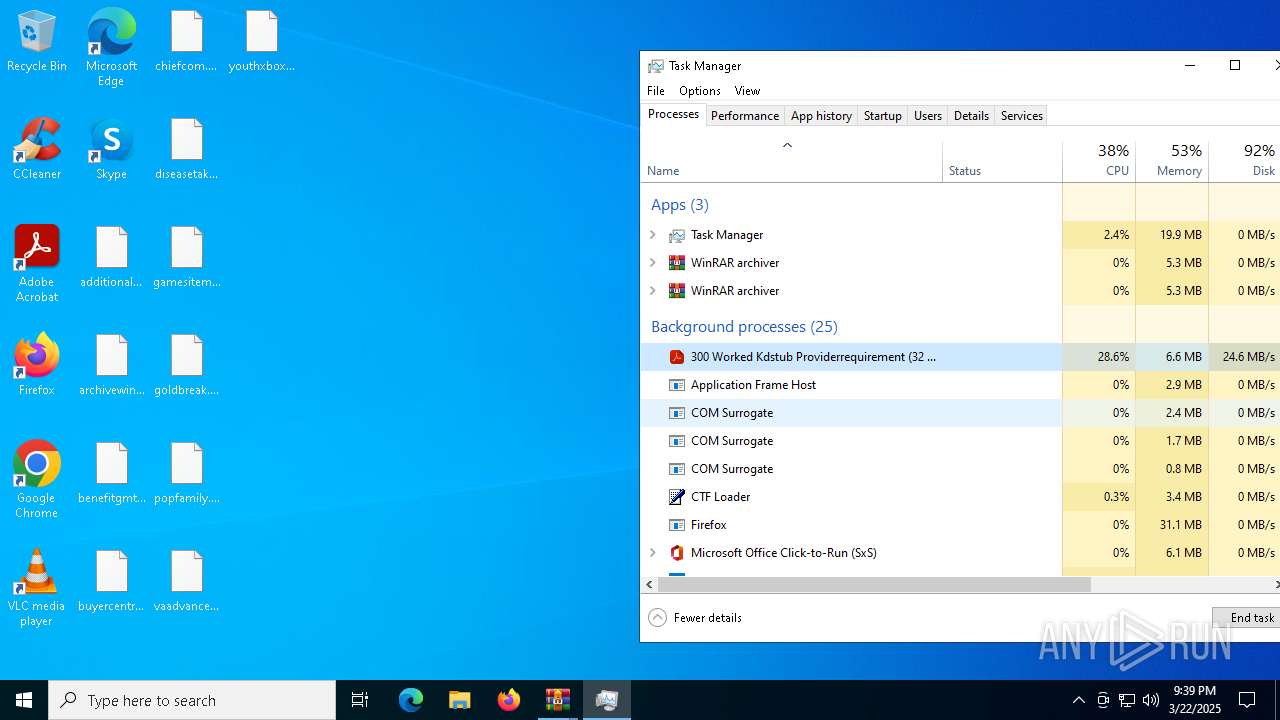Switch to the Details tab

pos(971,116)
